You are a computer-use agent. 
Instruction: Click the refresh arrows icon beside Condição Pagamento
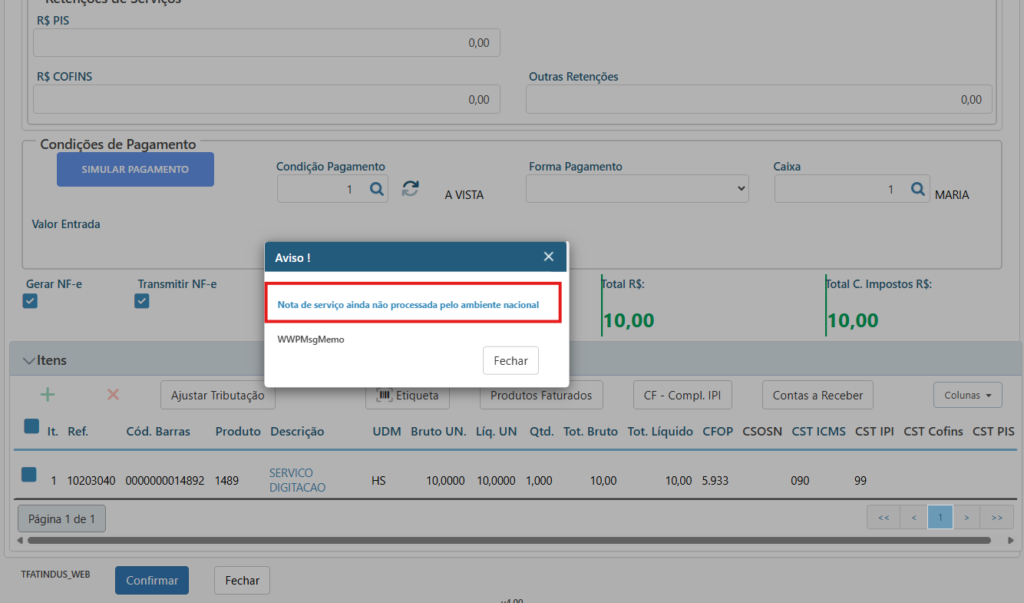(x=410, y=189)
